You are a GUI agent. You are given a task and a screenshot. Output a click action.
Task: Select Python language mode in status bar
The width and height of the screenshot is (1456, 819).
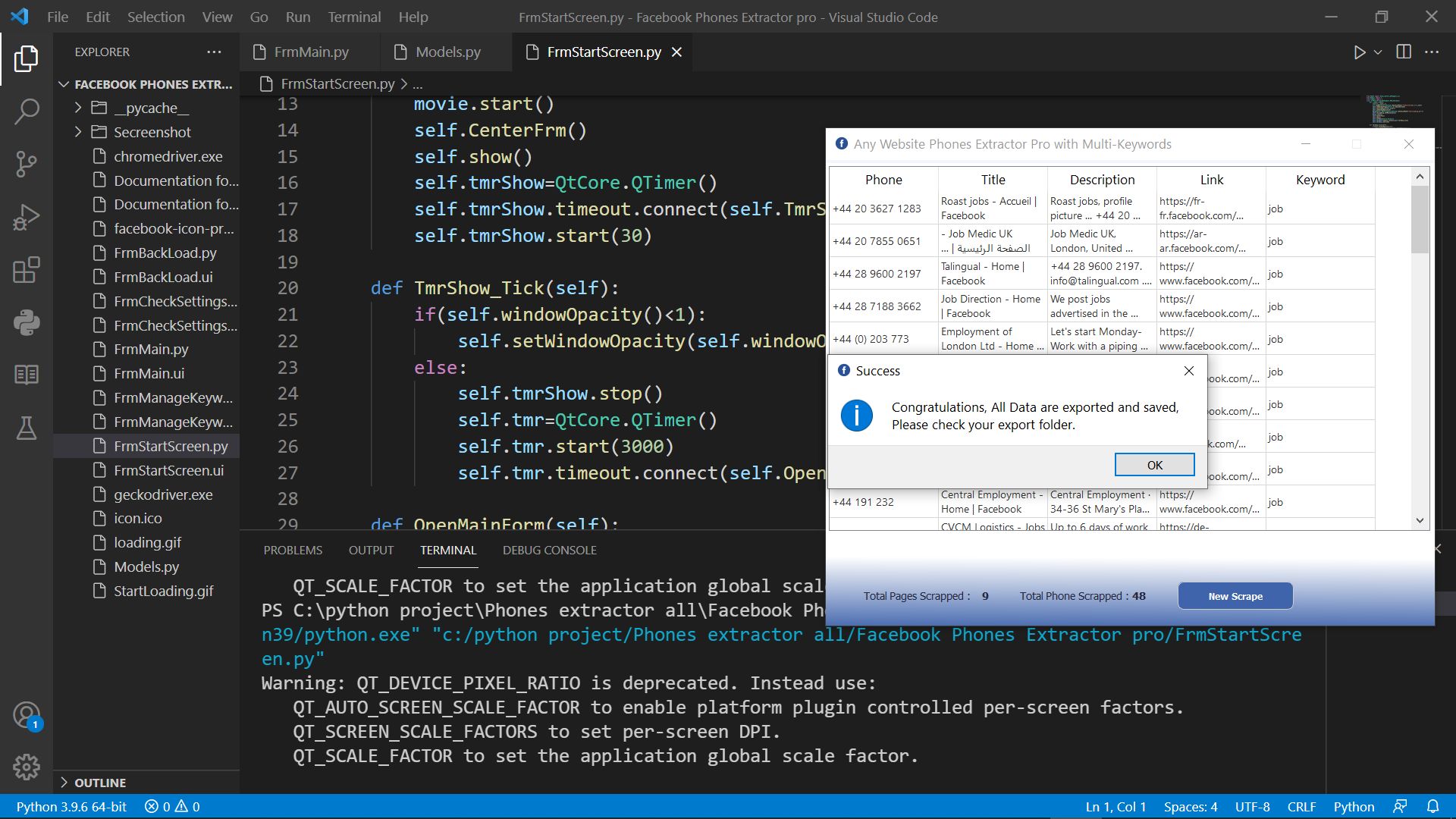(x=1354, y=807)
